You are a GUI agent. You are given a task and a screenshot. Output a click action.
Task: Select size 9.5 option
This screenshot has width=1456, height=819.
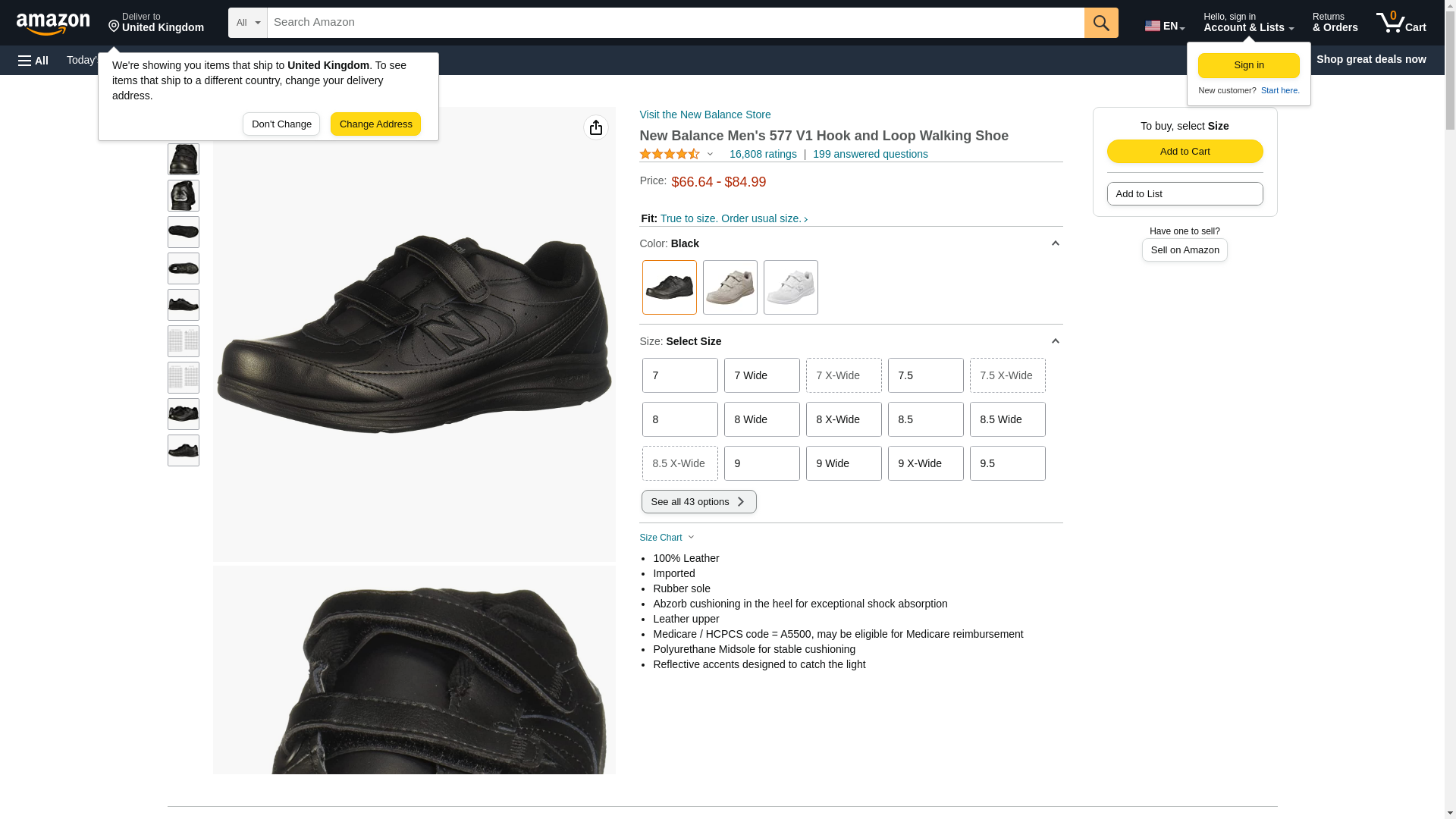point(1007,463)
